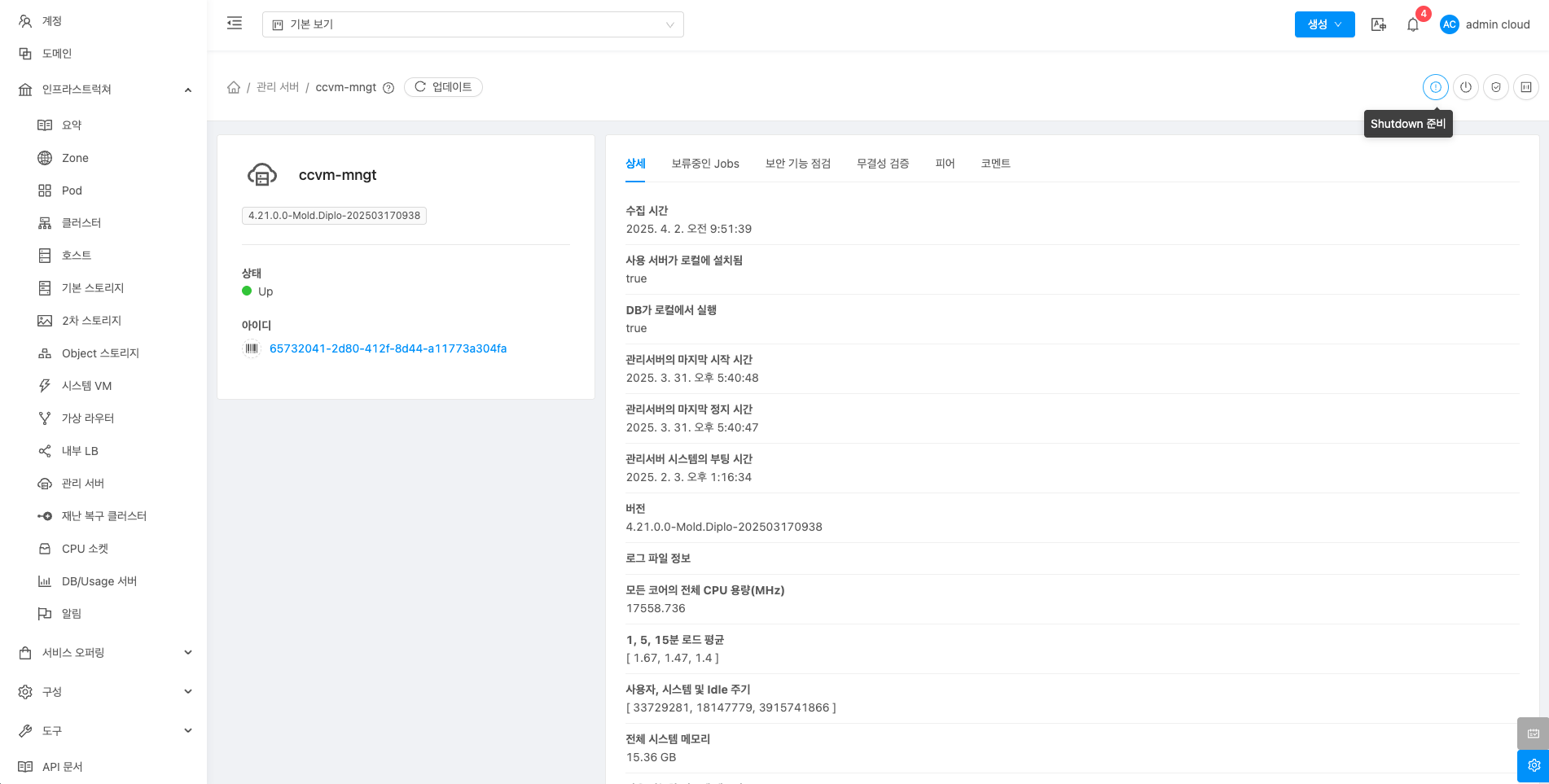Click the language translate icon
The image size is (1549, 784).
coord(1378,24)
